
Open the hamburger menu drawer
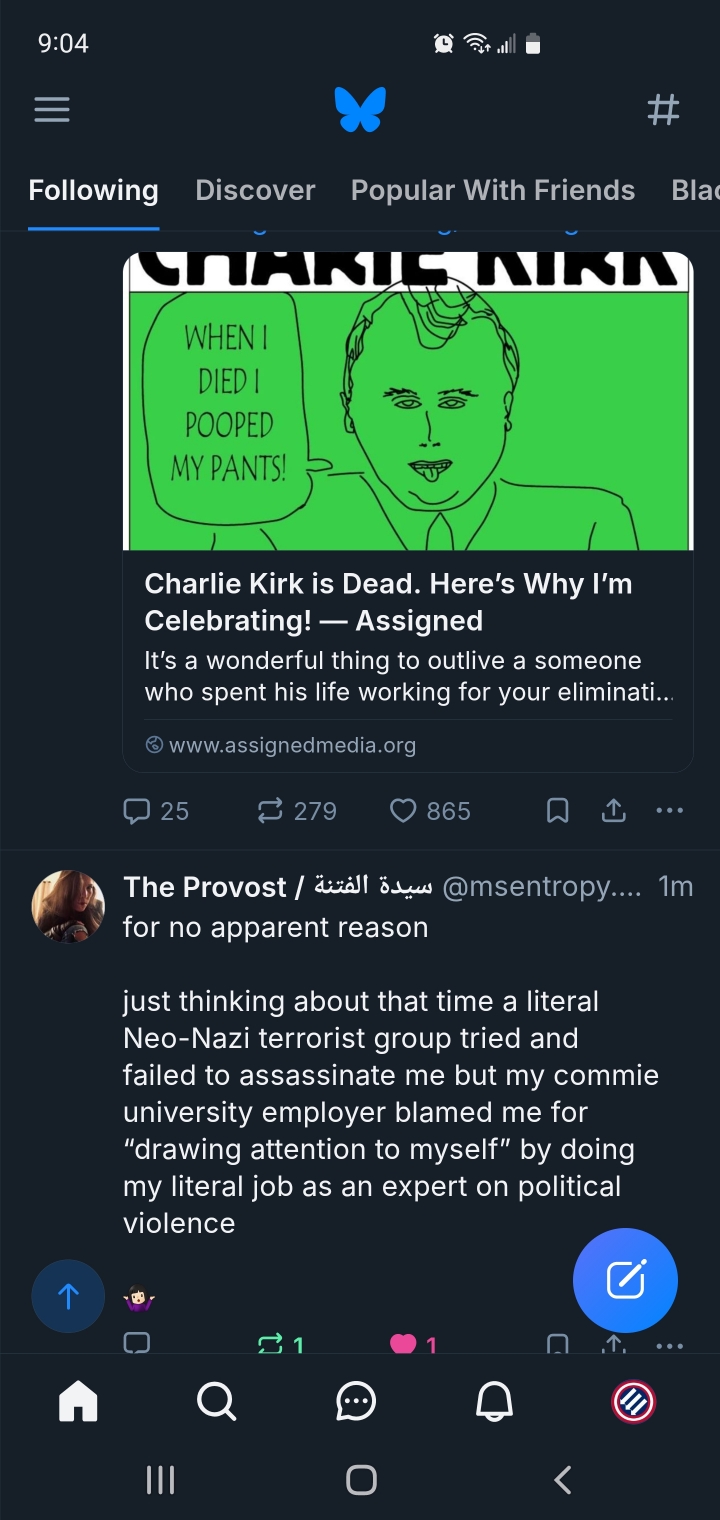[52, 109]
